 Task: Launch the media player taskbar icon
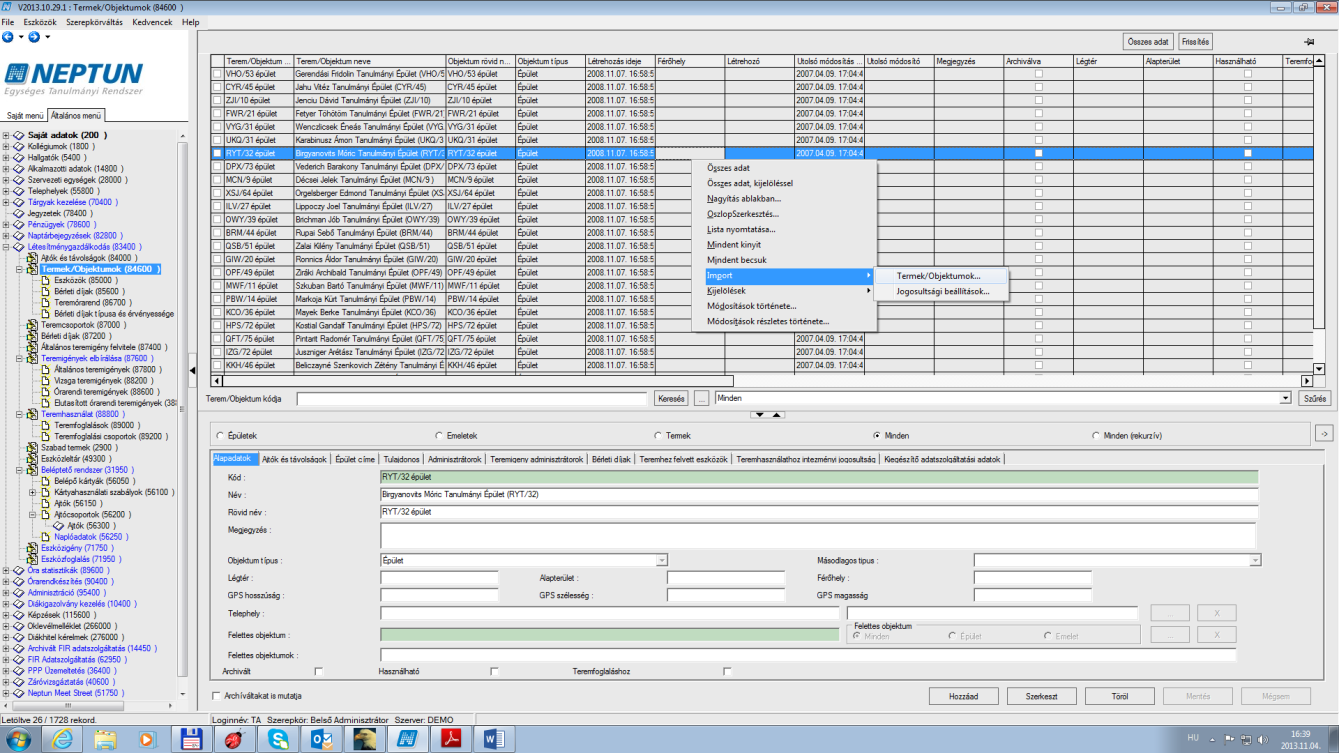(x=148, y=739)
